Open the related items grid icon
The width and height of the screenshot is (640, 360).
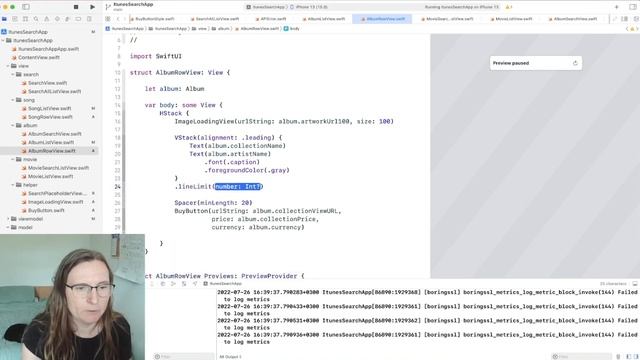point(108,19)
